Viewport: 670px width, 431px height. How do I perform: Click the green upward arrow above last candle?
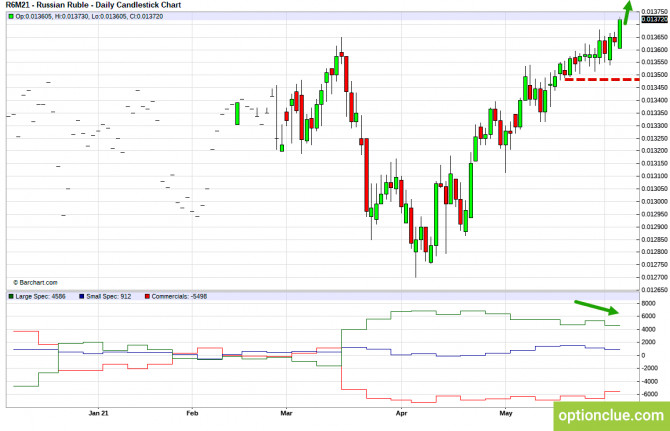[x=628, y=12]
